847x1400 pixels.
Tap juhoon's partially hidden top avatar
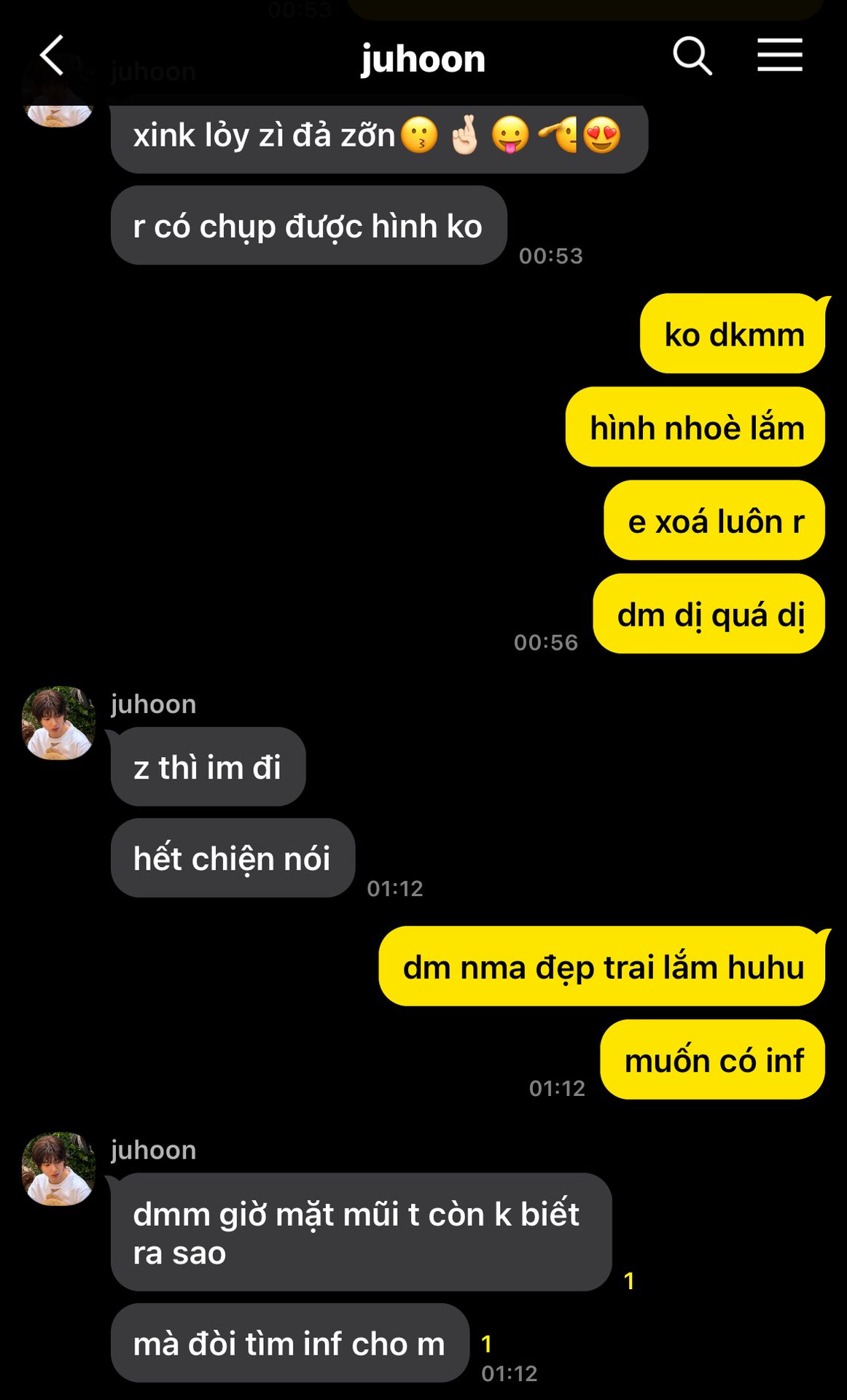pyautogui.click(x=58, y=109)
